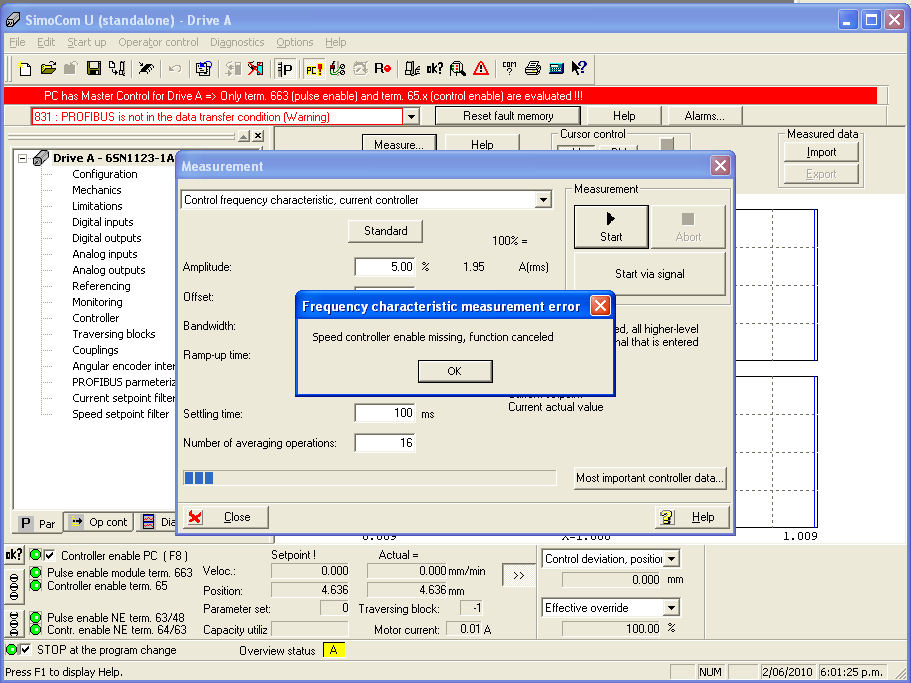
Task: Click the 'ok?' icon beside Controller enable PC
Action: [14, 555]
